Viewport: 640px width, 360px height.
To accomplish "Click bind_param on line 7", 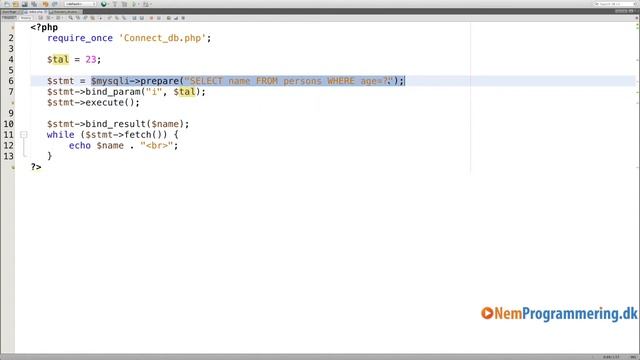I will pos(113,92).
